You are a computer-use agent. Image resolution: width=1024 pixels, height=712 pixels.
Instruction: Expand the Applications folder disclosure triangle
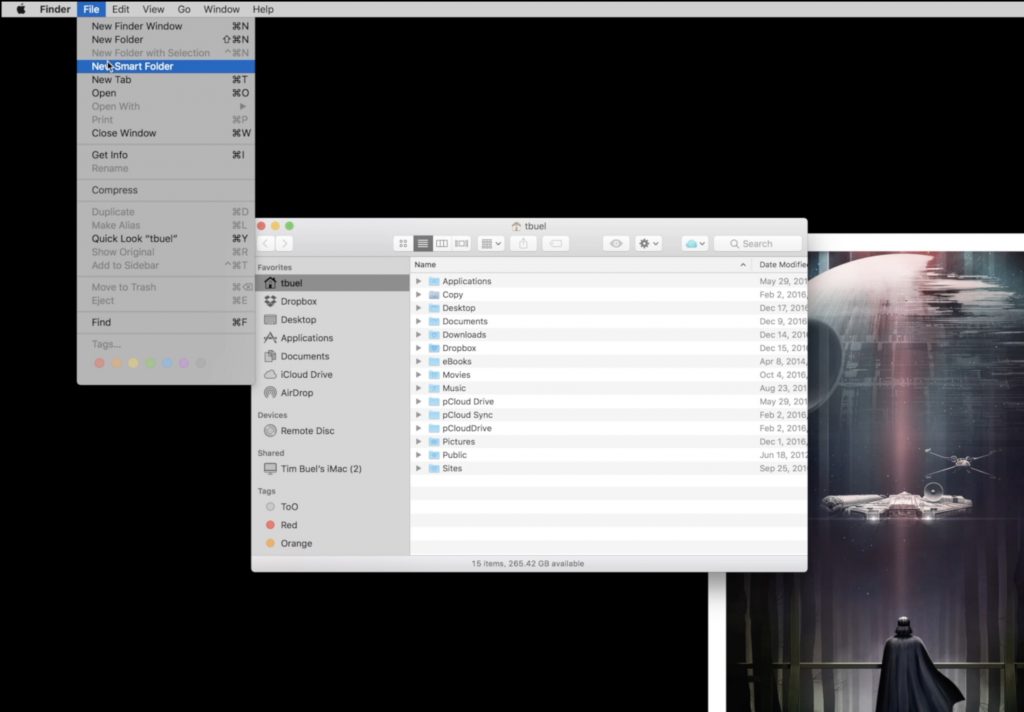tap(419, 281)
